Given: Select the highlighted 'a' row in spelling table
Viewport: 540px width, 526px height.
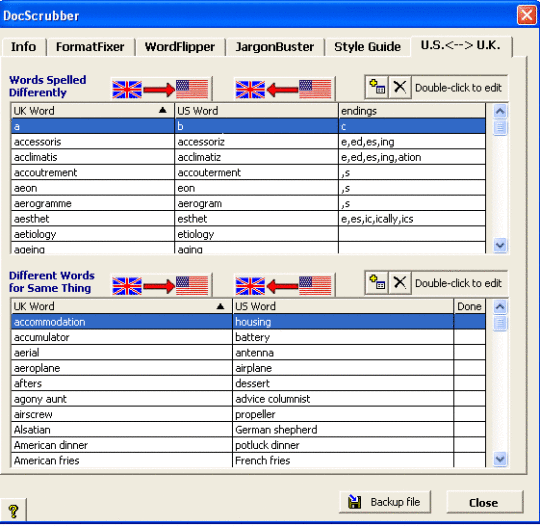Looking at the screenshot, I should (x=248, y=126).
